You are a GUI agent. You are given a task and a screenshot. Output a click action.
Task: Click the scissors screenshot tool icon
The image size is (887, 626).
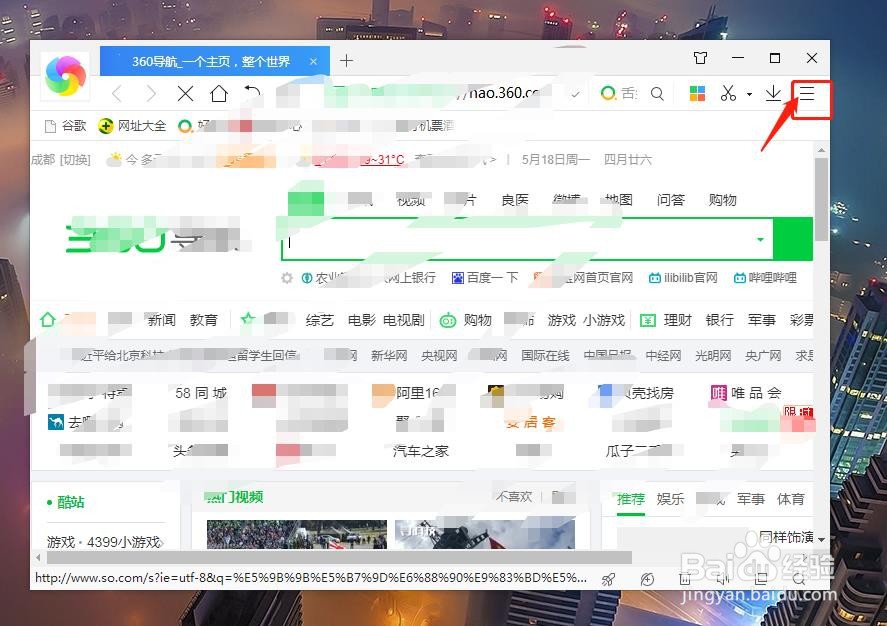[729, 94]
